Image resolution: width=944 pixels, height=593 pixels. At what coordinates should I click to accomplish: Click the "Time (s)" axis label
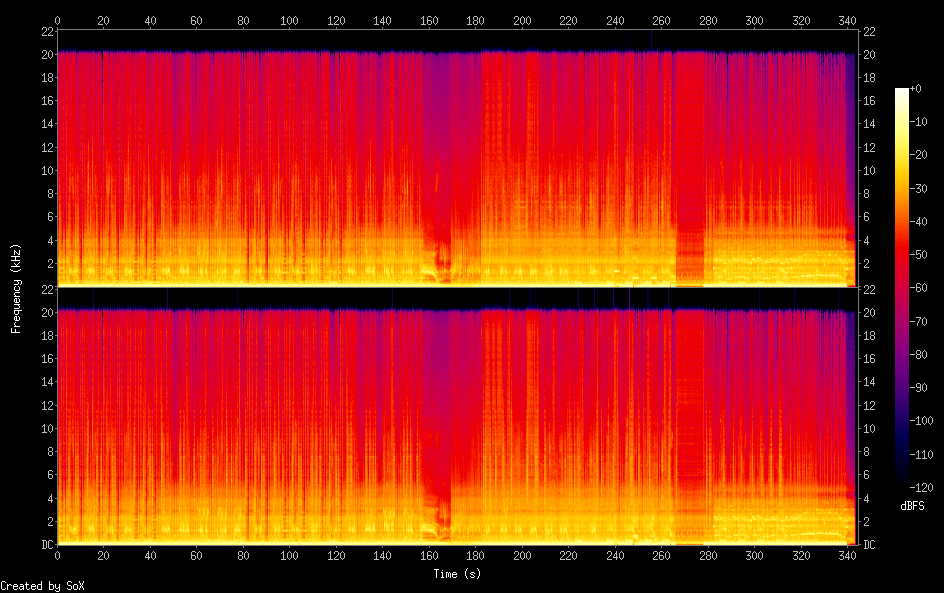coord(458,574)
